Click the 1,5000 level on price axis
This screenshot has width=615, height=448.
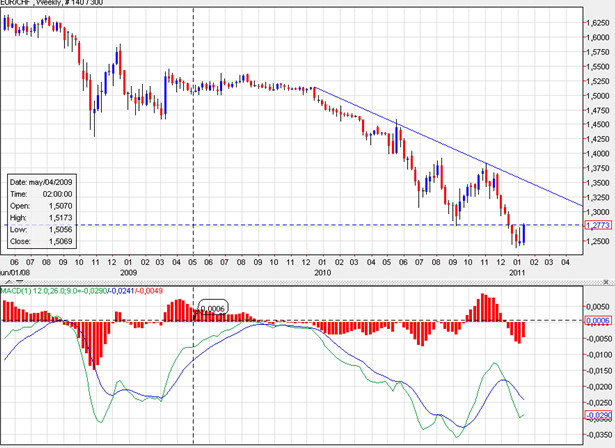point(596,95)
